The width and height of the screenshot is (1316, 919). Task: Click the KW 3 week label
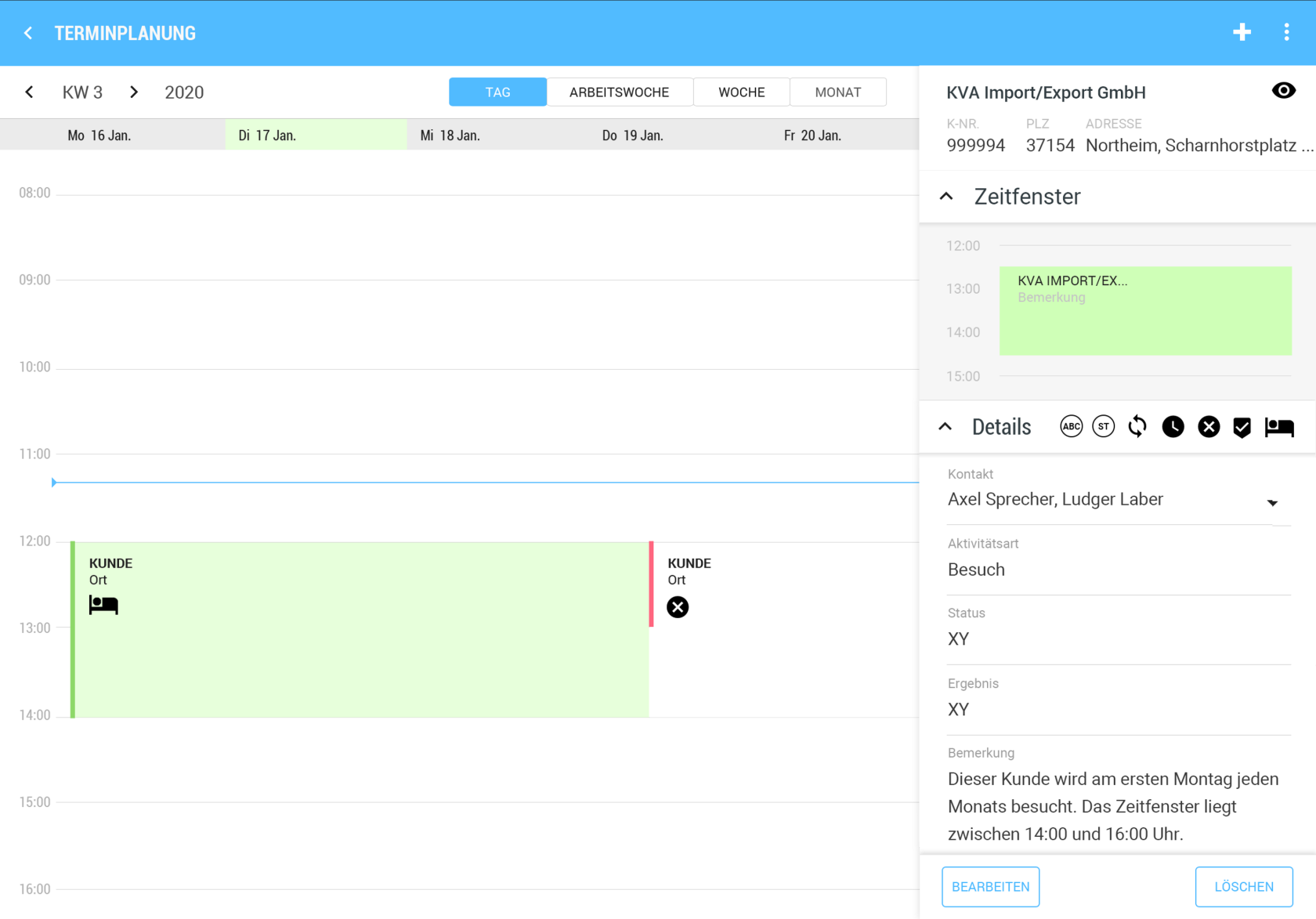coord(82,92)
